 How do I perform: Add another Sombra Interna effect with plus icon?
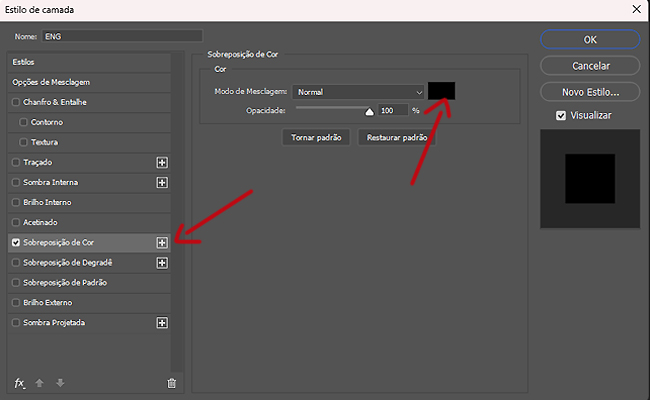[162, 182]
